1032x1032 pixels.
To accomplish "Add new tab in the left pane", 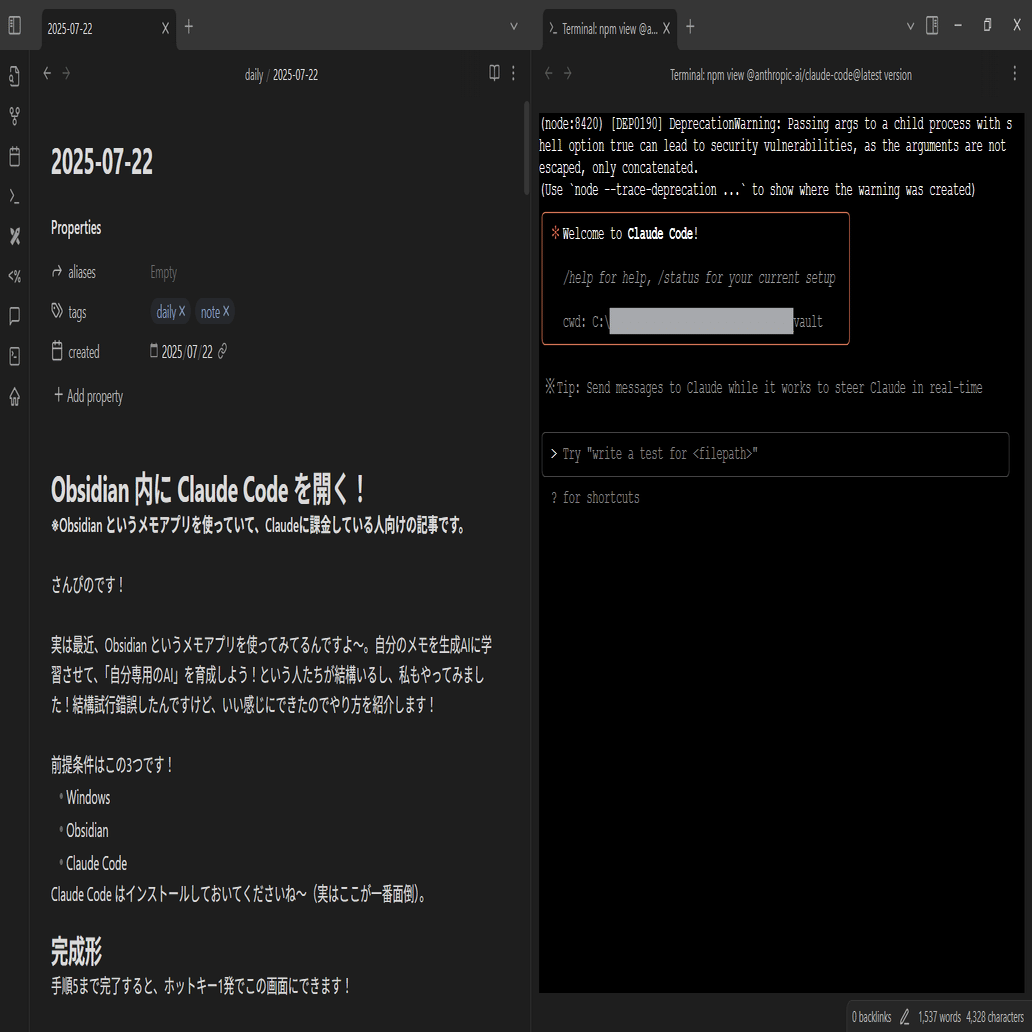I will point(189,26).
